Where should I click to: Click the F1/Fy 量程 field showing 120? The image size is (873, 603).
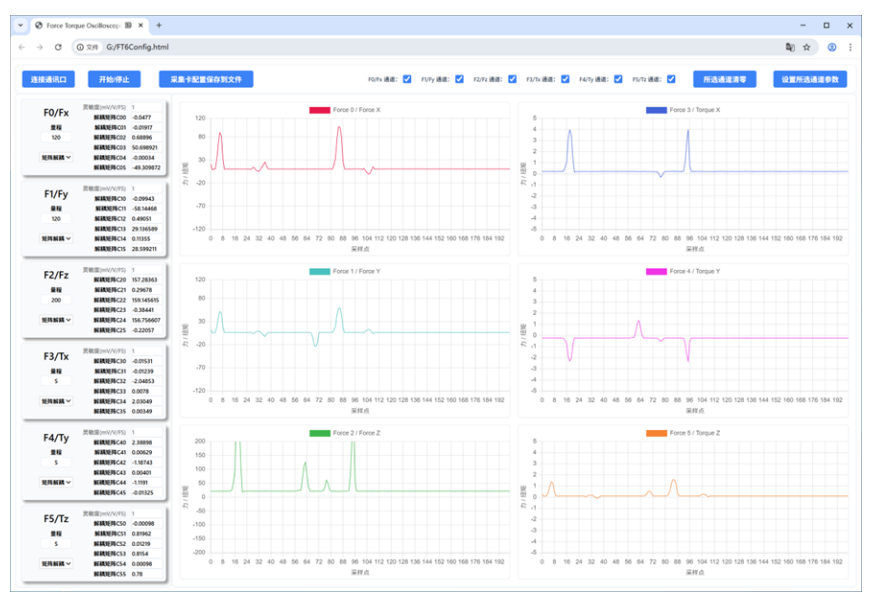pyautogui.click(x=56, y=219)
